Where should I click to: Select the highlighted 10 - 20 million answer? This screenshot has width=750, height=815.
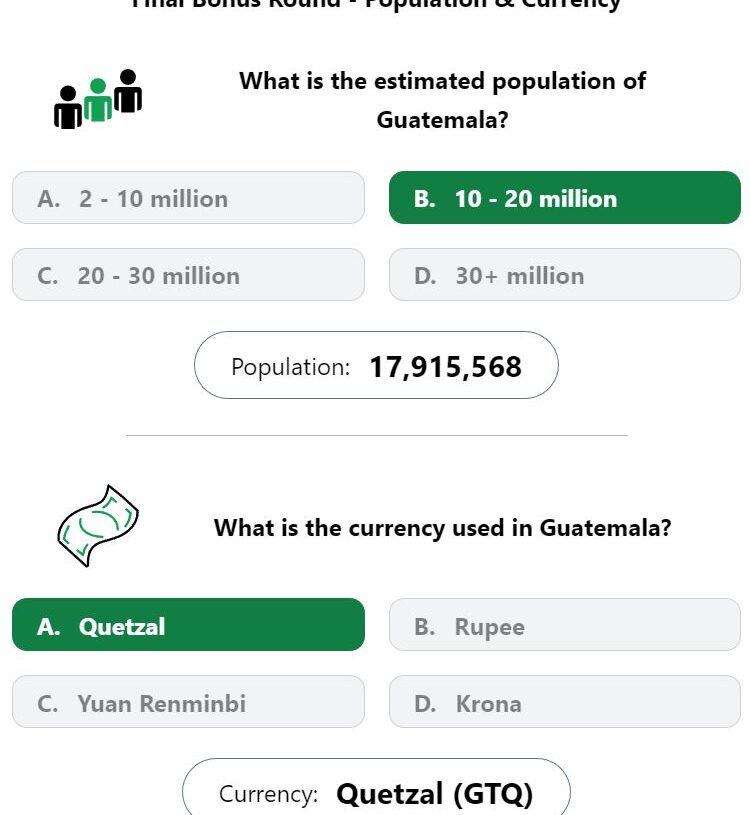point(564,198)
